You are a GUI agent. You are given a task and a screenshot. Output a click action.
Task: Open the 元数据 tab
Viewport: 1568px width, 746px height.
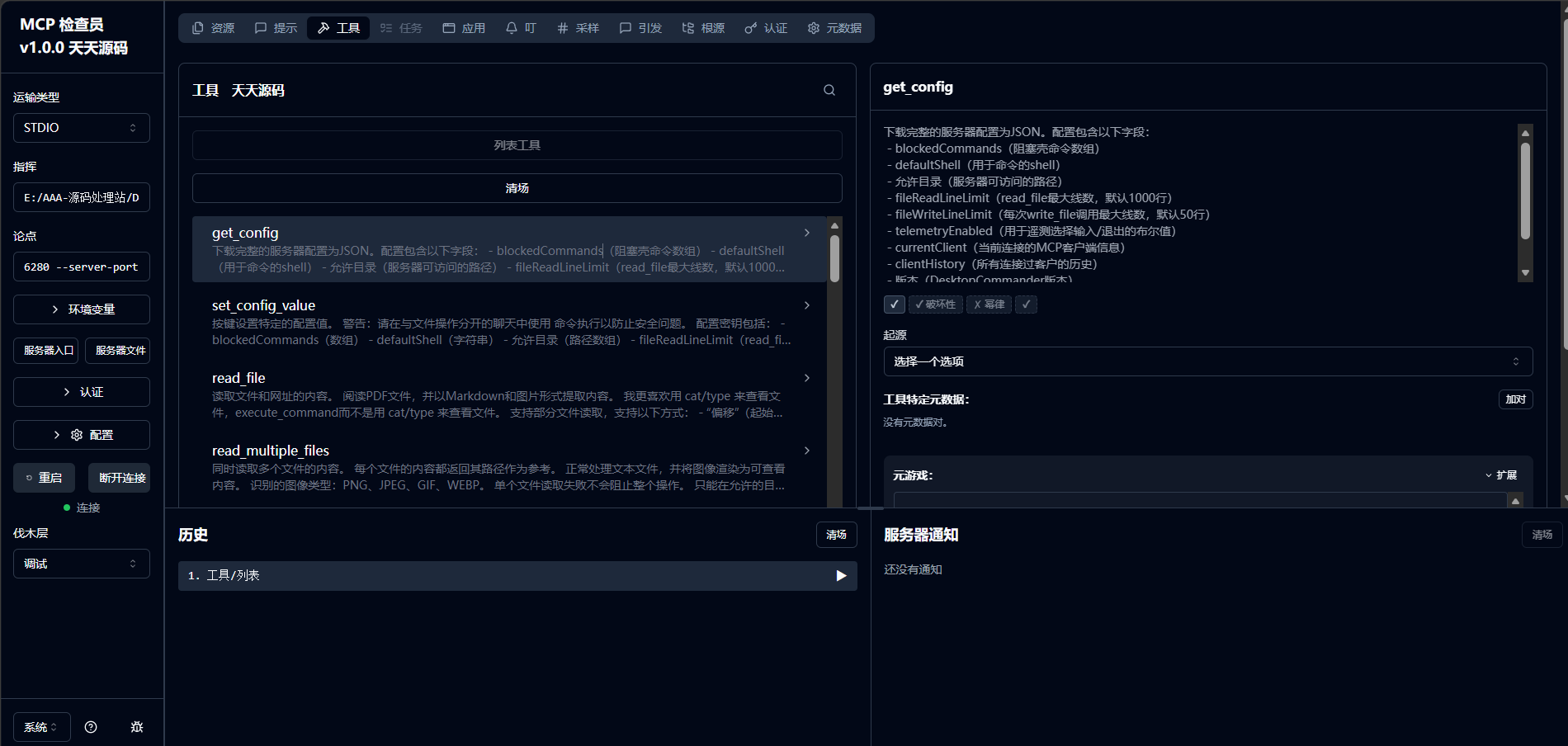point(834,28)
